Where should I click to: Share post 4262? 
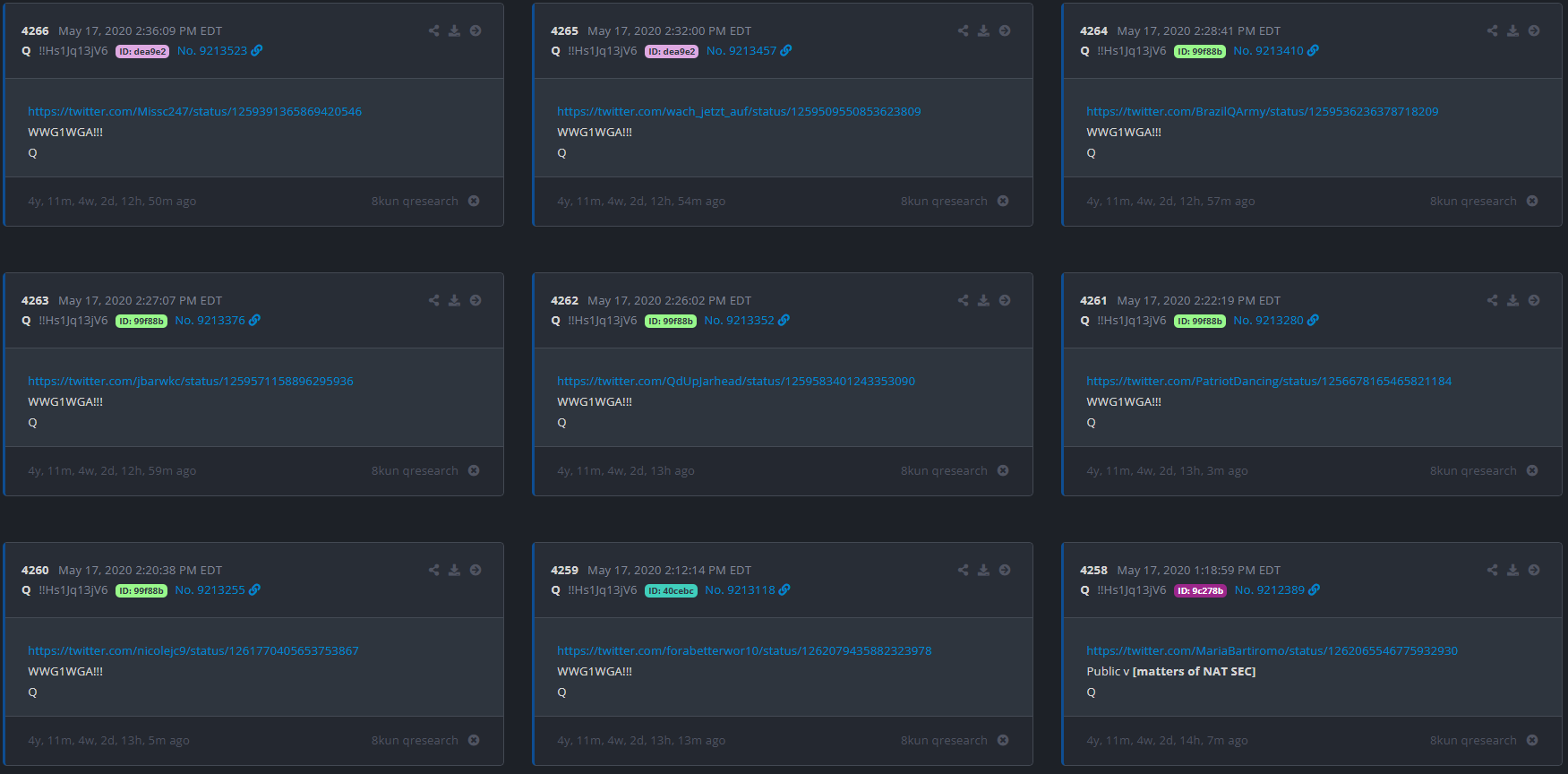pyautogui.click(x=963, y=300)
